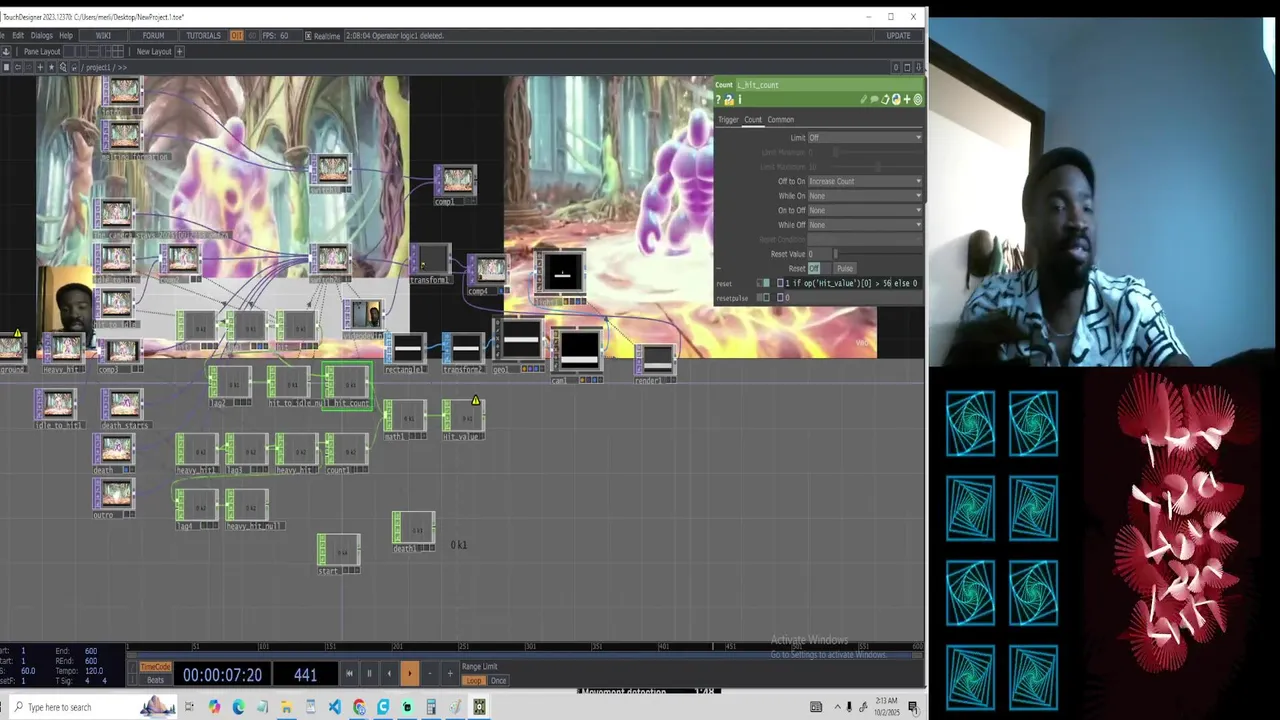Step forward one frame with plus button
This screenshot has height=720, width=1280.
tap(450, 673)
